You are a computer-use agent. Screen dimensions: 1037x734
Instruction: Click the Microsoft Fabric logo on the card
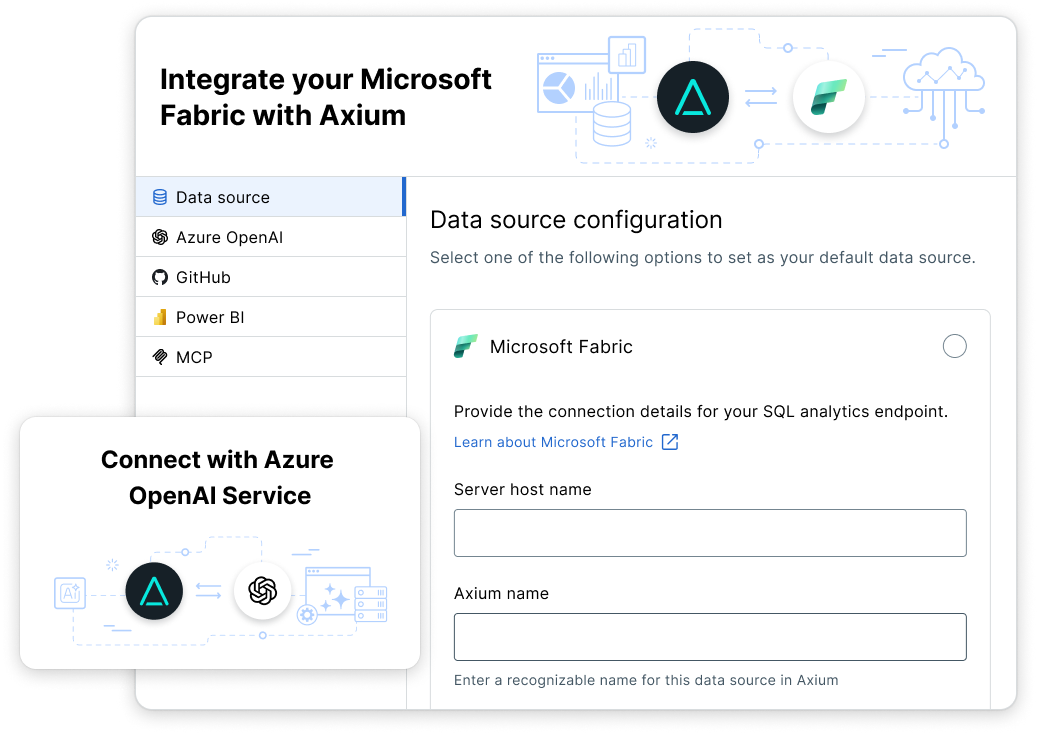[466, 346]
